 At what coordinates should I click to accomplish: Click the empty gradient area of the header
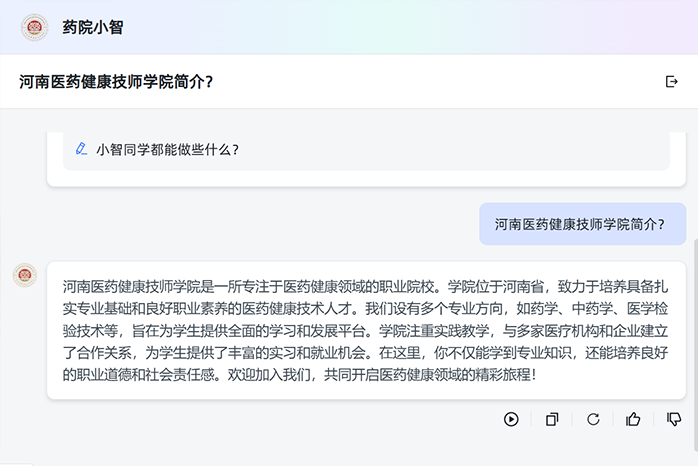(400, 27)
